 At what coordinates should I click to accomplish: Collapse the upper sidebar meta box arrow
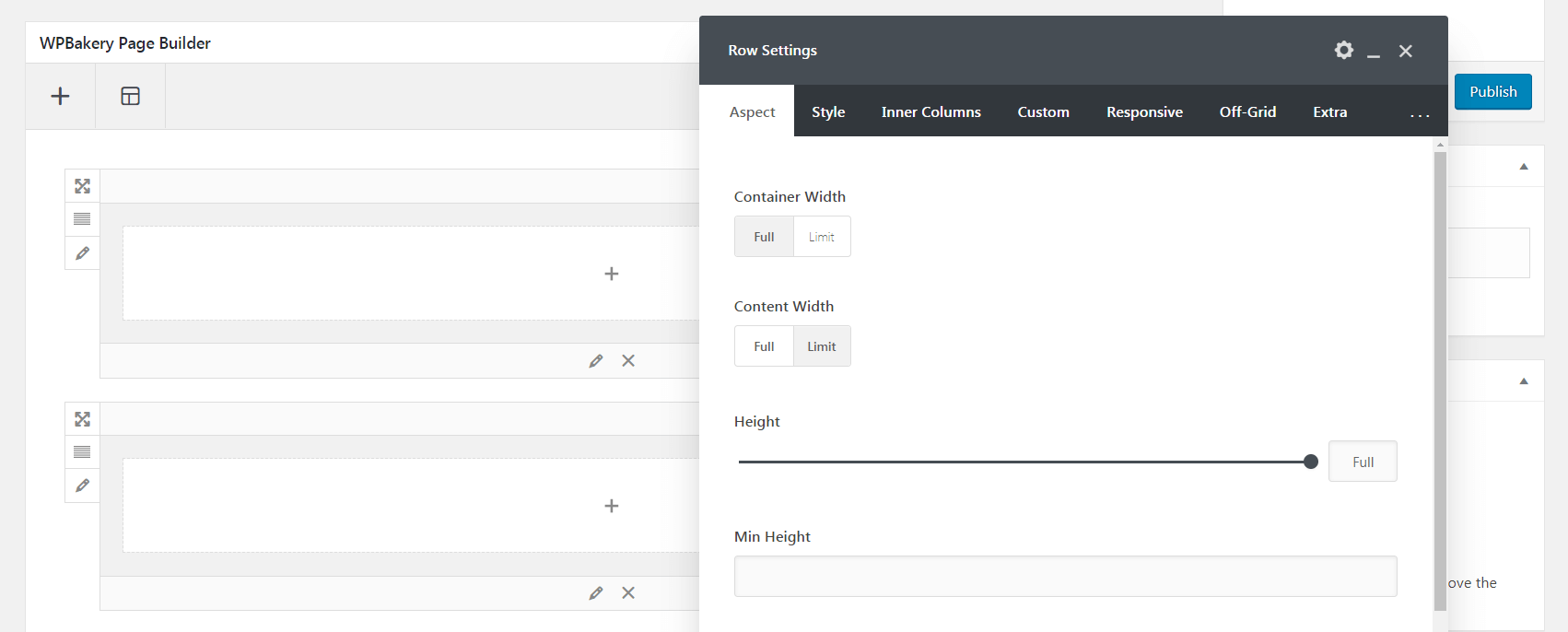(1524, 167)
